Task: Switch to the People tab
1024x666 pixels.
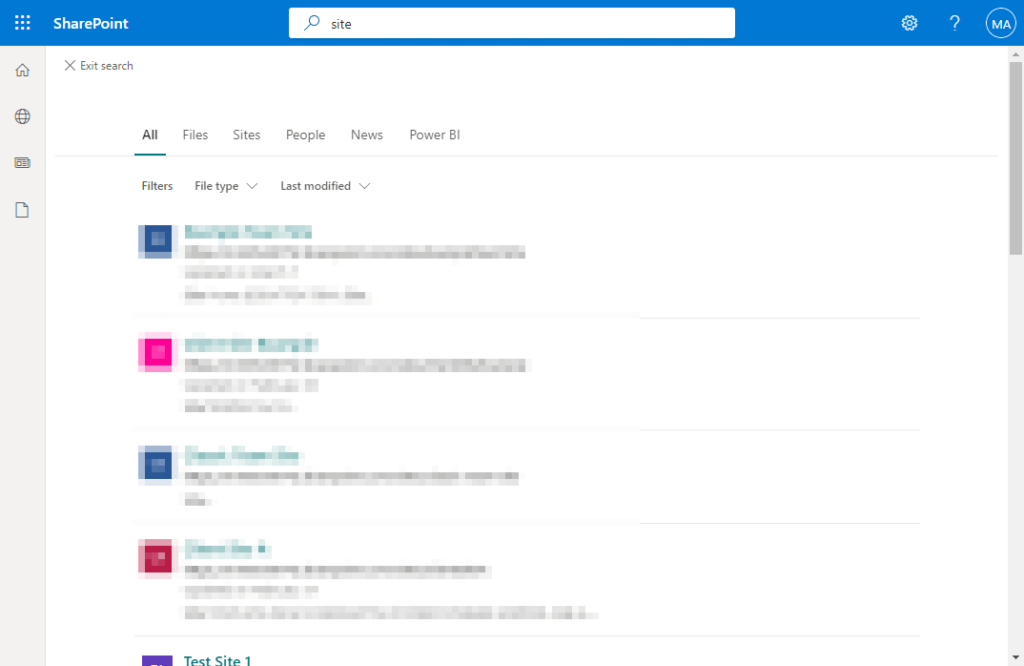Action: coord(305,135)
